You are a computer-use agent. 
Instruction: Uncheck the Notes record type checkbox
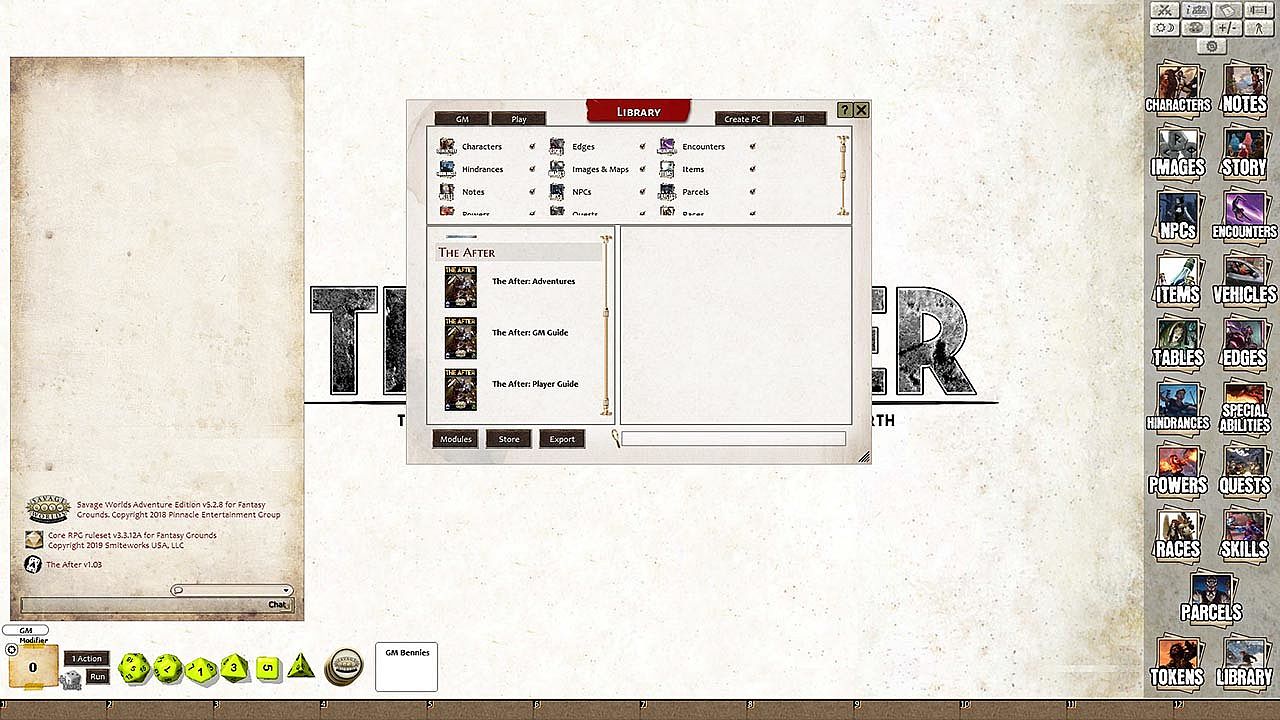(532, 192)
